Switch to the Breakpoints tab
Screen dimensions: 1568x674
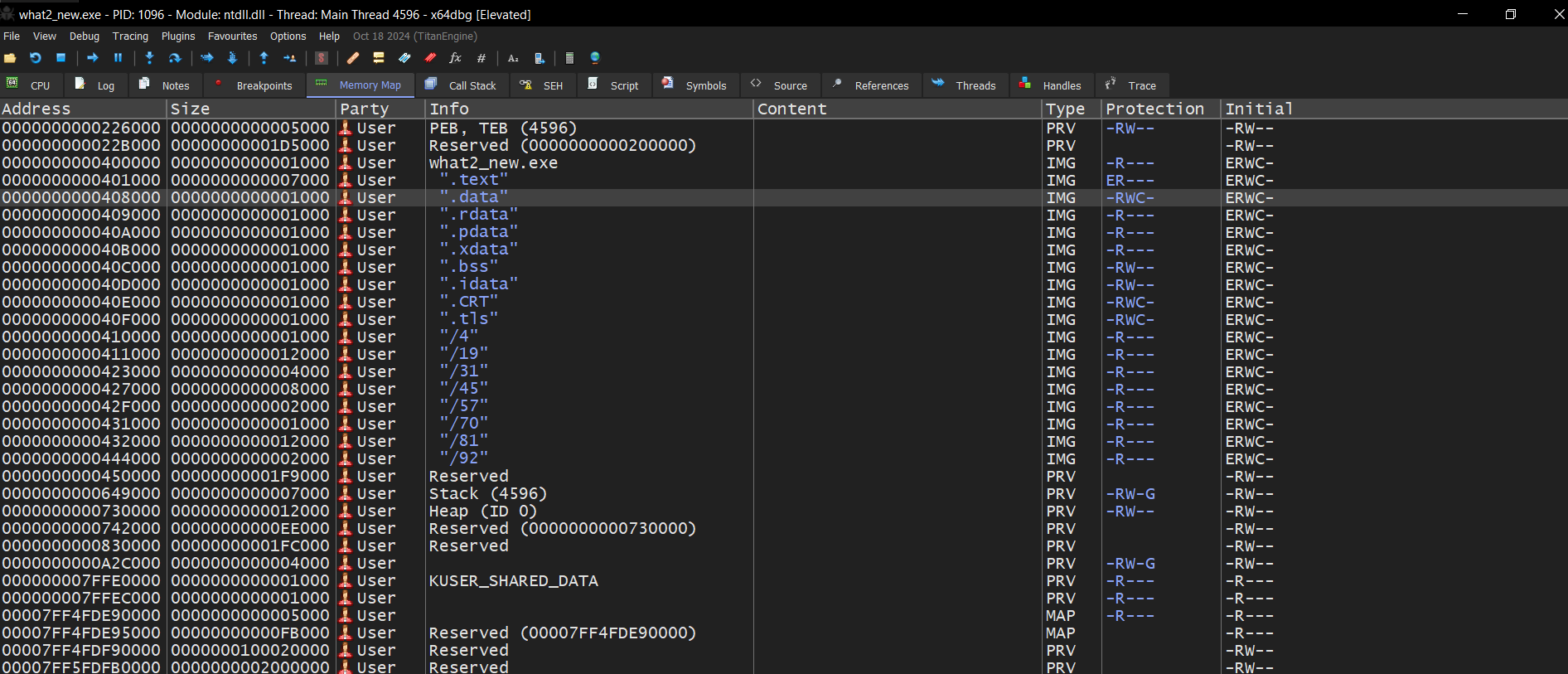254,85
